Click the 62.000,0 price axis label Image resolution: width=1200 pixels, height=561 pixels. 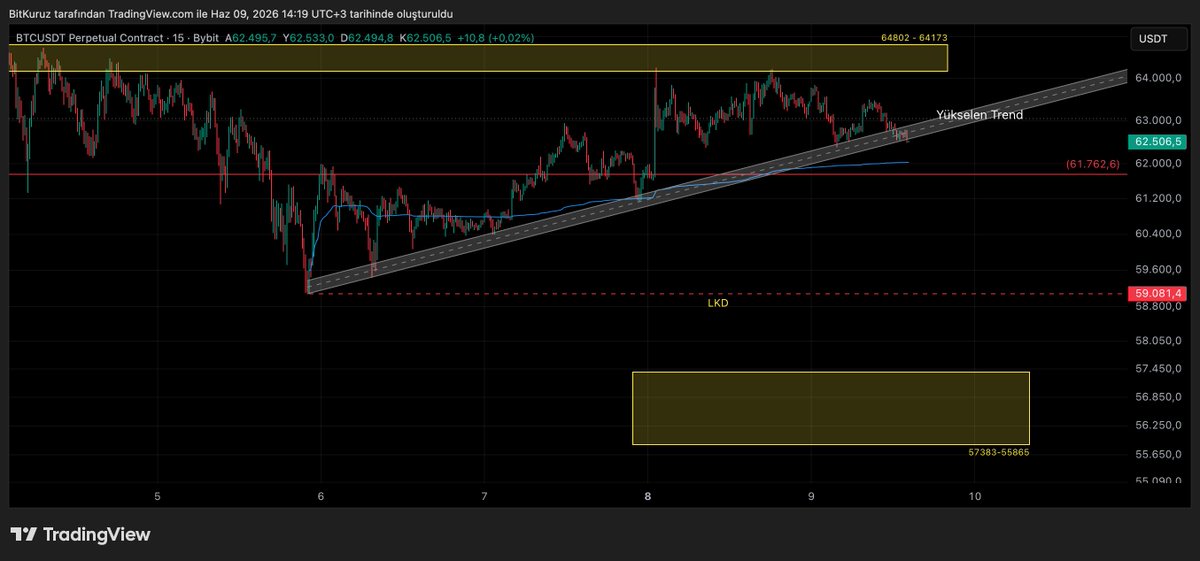click(x=1160, y=163)
